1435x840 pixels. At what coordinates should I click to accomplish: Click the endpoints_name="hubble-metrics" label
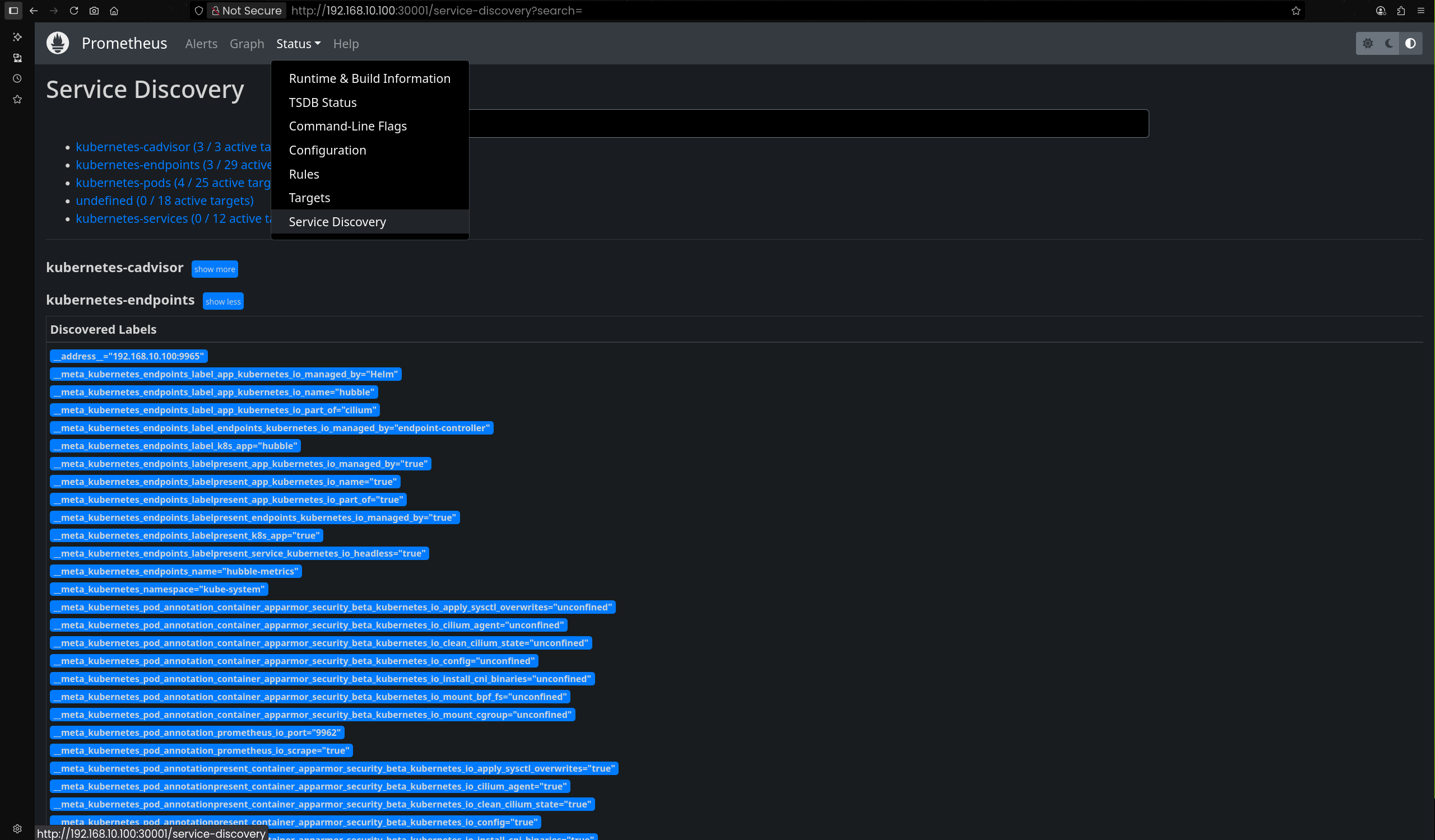(176, 571)
